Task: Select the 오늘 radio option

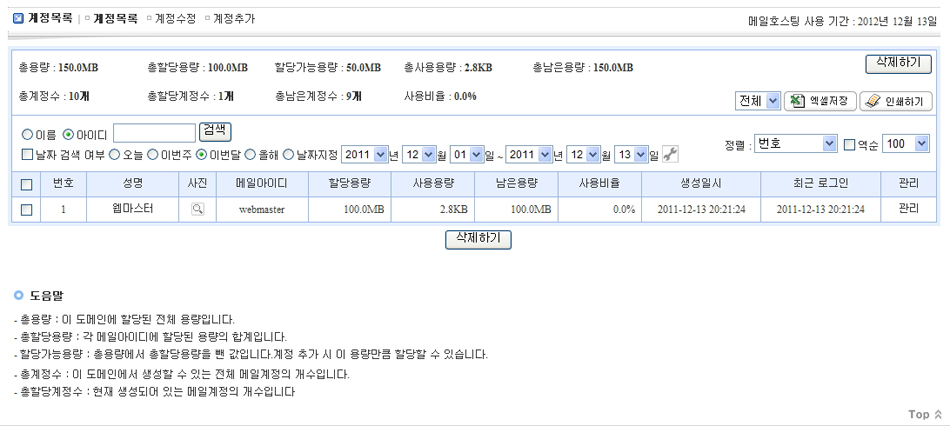Action: point(114,154)
